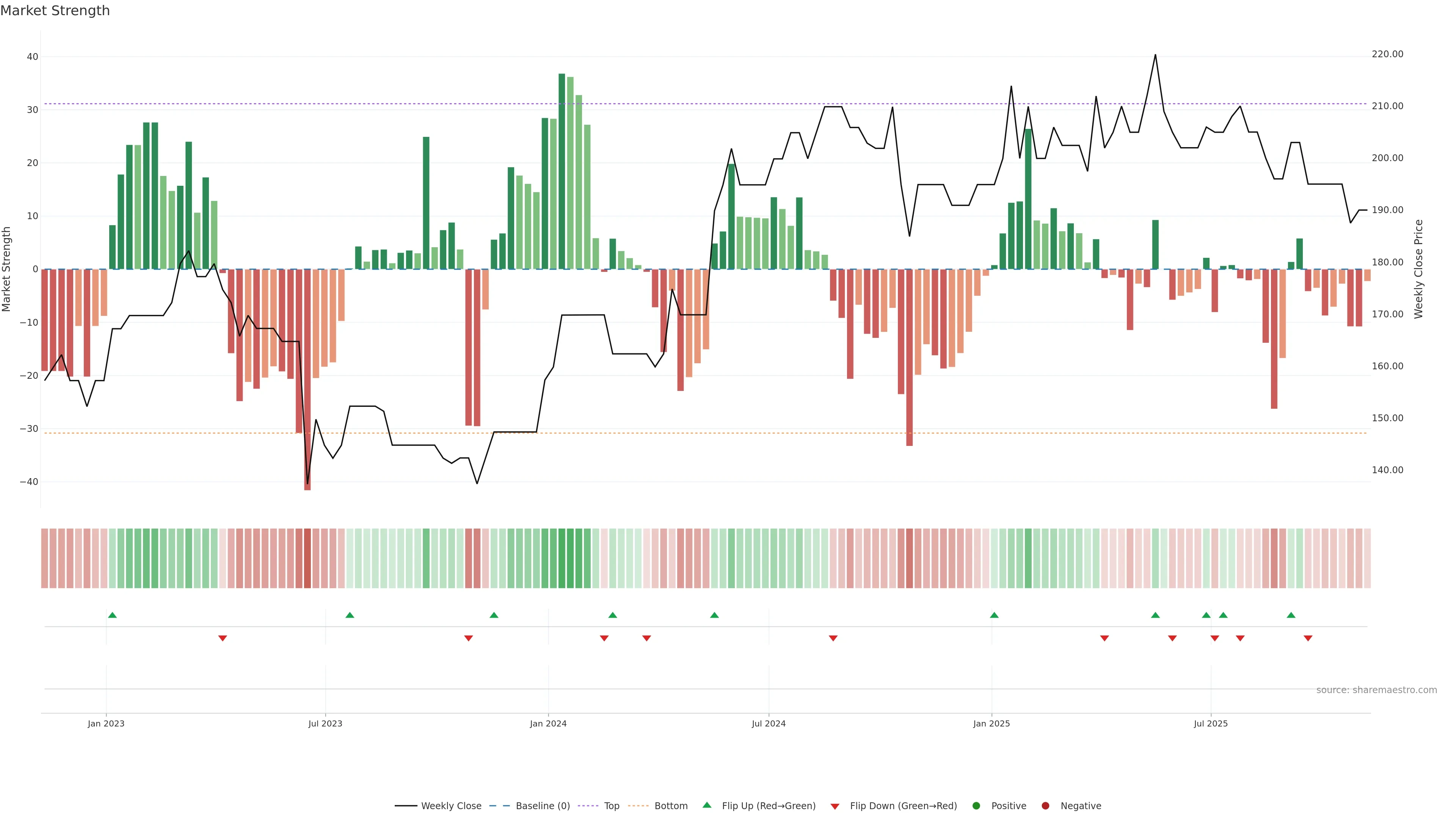Click the source: sharemaestro.com text

pos(1376,690)
